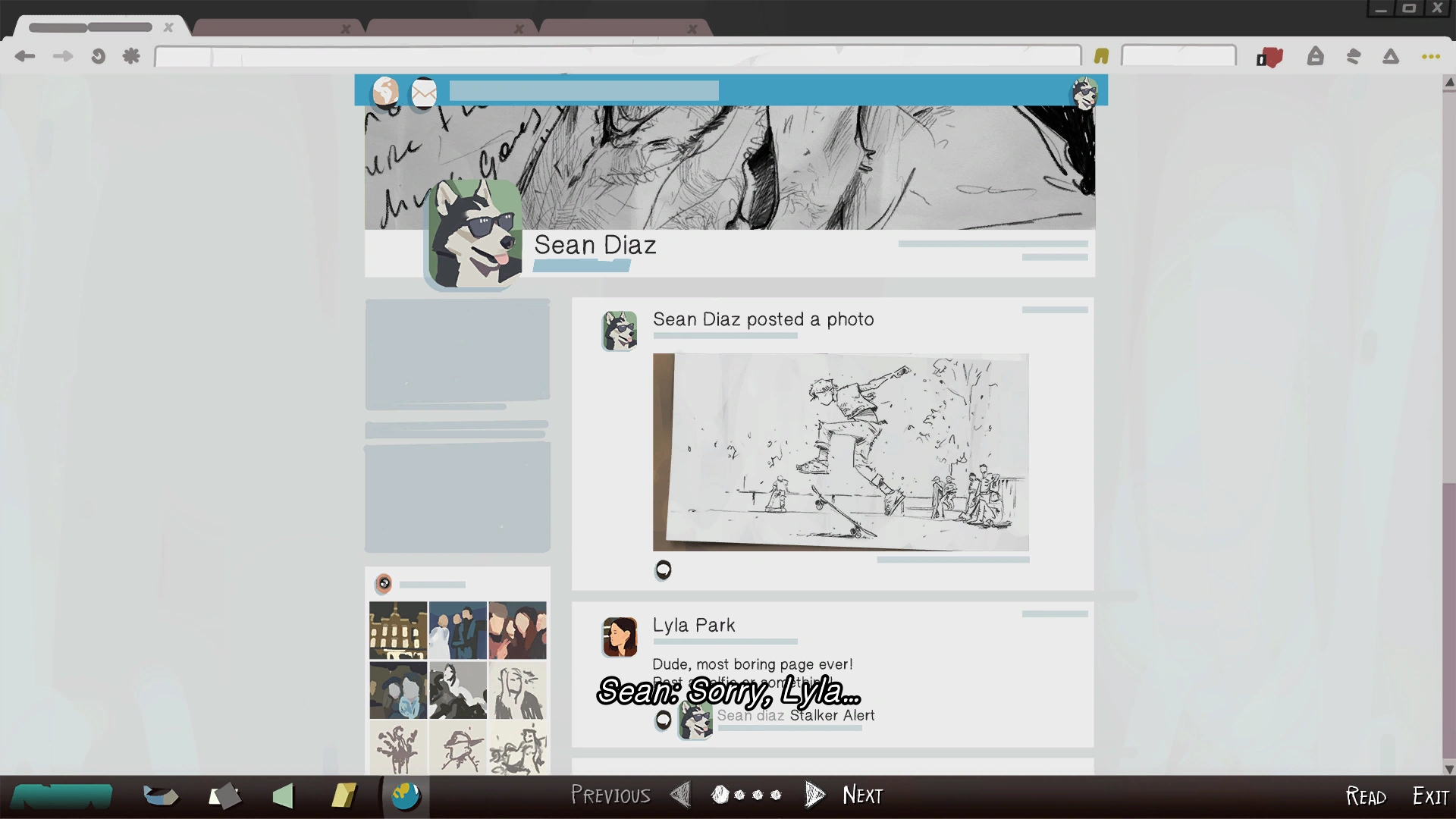Image resolution: width=1456 pixels, height=819 pixels.
Task: Launch the globe browser icon in the taskbar
Action: click(406, 795)
